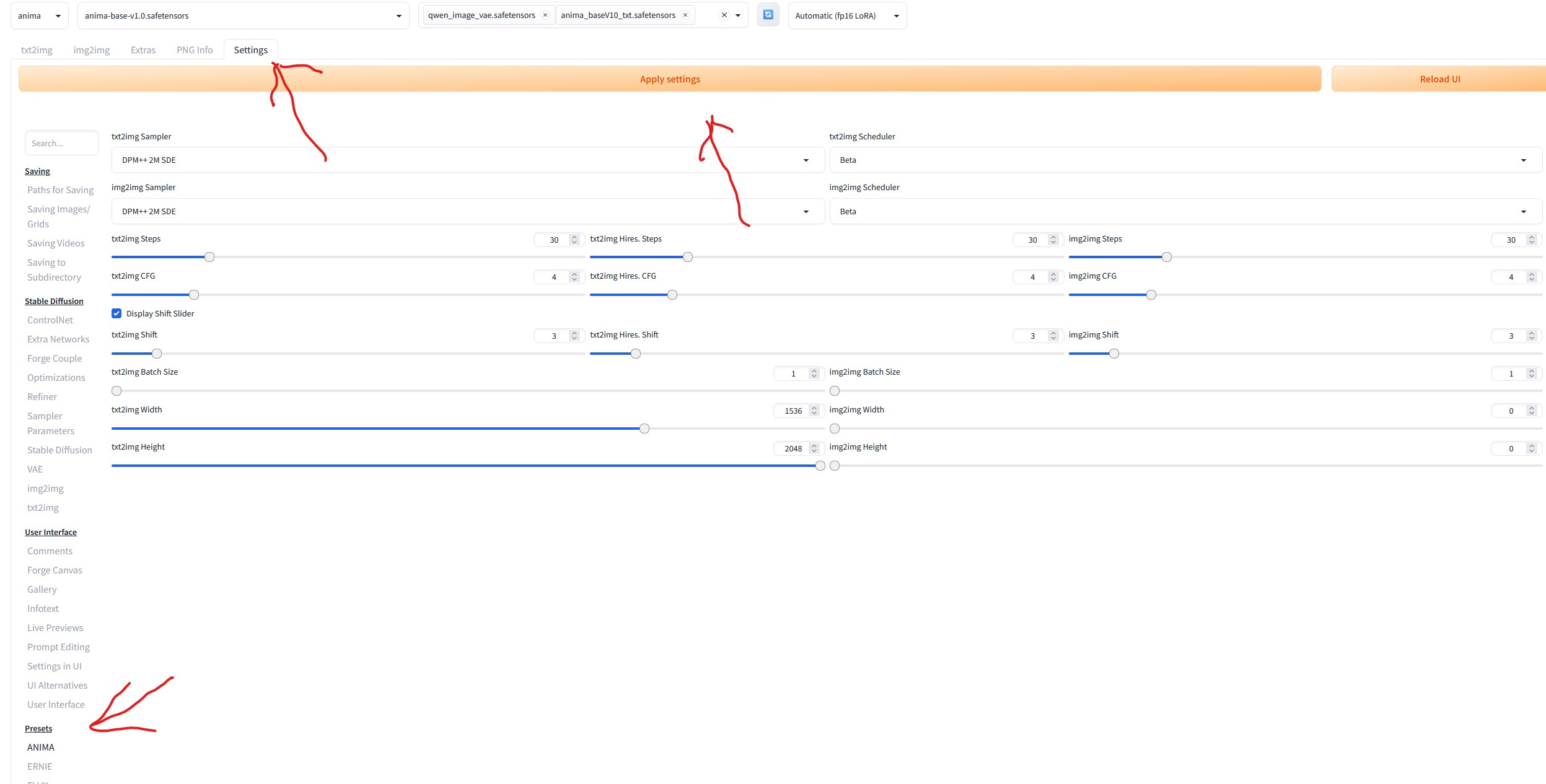Select the Settings tab
The image size is (1546, 784).
251,50
